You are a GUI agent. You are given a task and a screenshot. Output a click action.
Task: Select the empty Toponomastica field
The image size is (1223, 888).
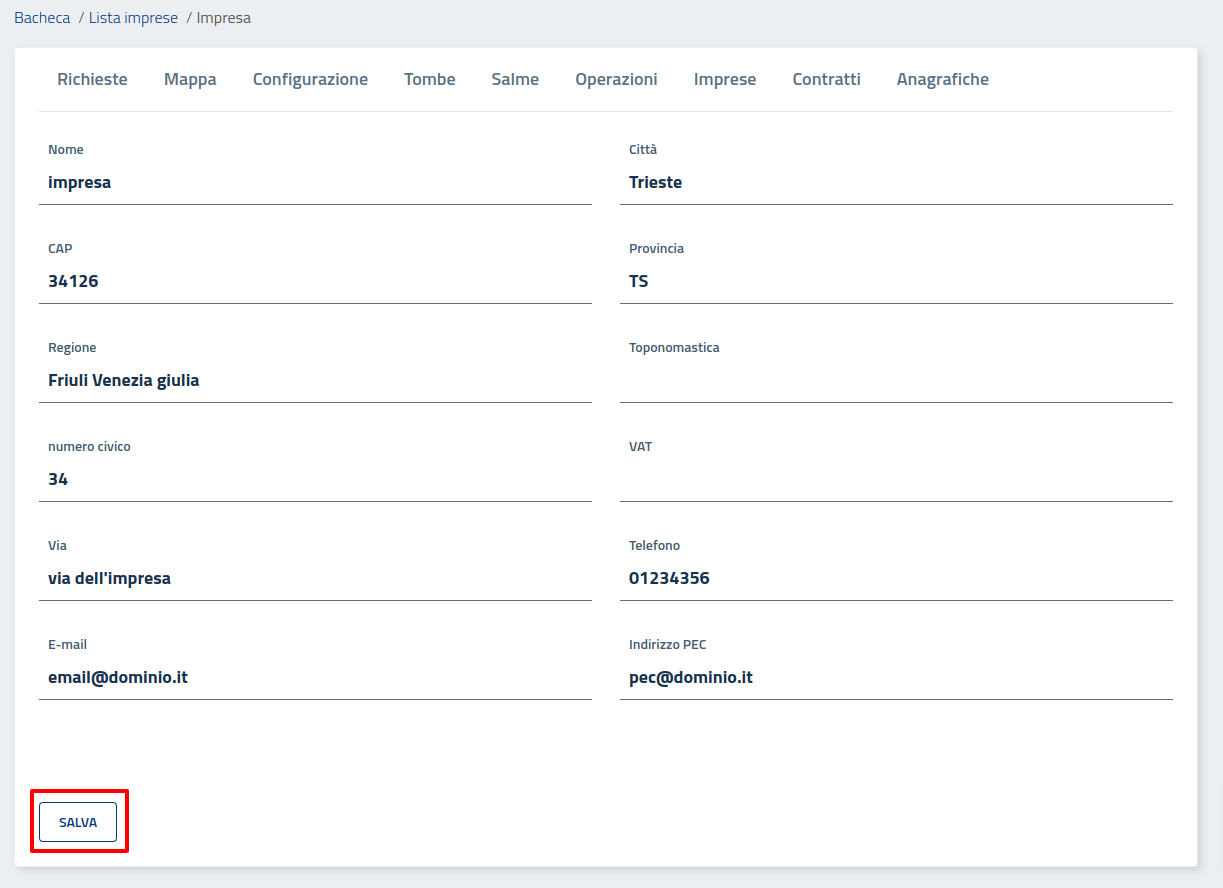[896, 381]
